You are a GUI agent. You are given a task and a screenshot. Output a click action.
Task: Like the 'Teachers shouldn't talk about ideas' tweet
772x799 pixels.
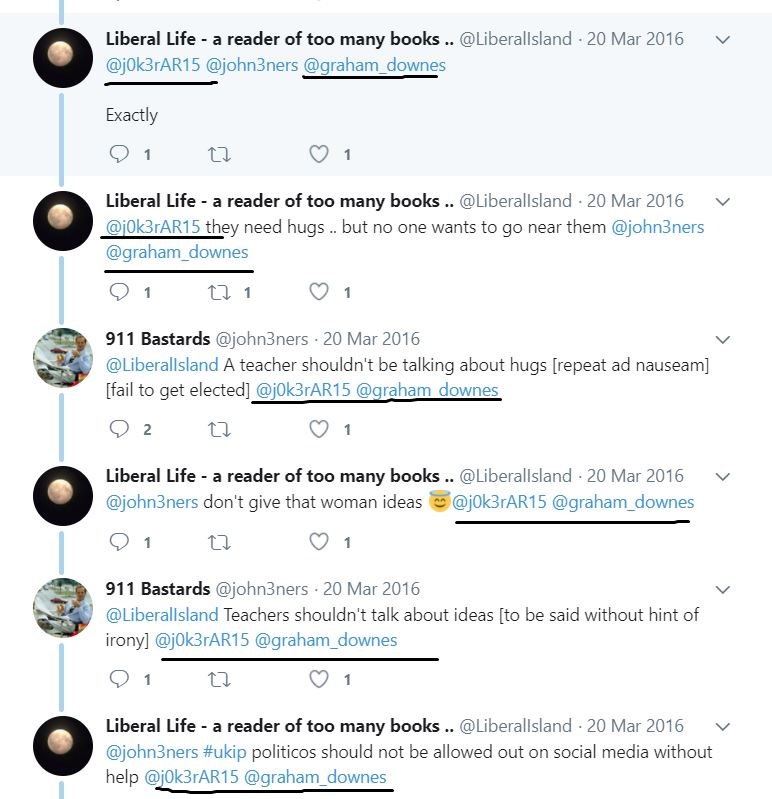(319, 679)
